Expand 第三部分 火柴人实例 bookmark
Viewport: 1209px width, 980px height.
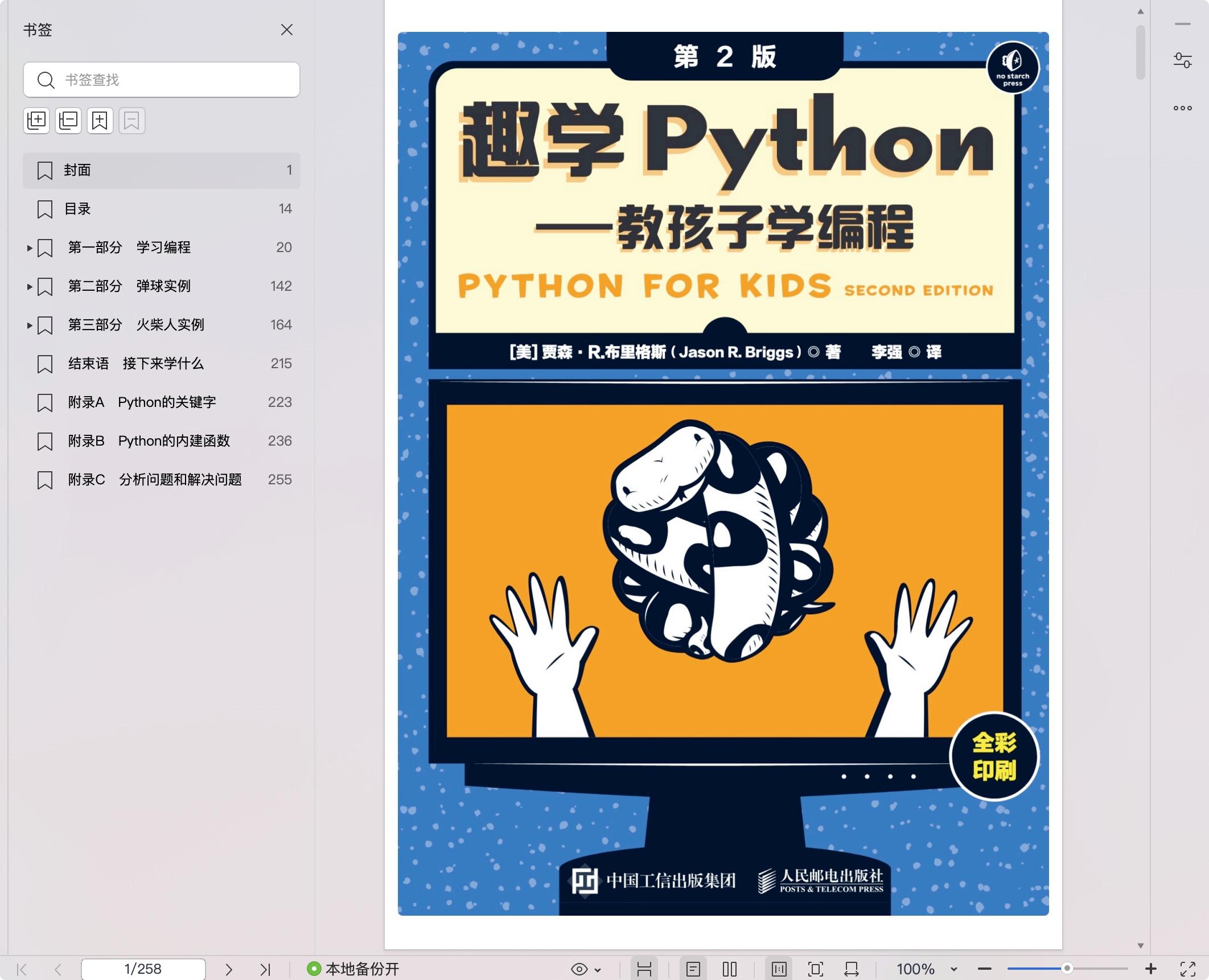[30, 326]
